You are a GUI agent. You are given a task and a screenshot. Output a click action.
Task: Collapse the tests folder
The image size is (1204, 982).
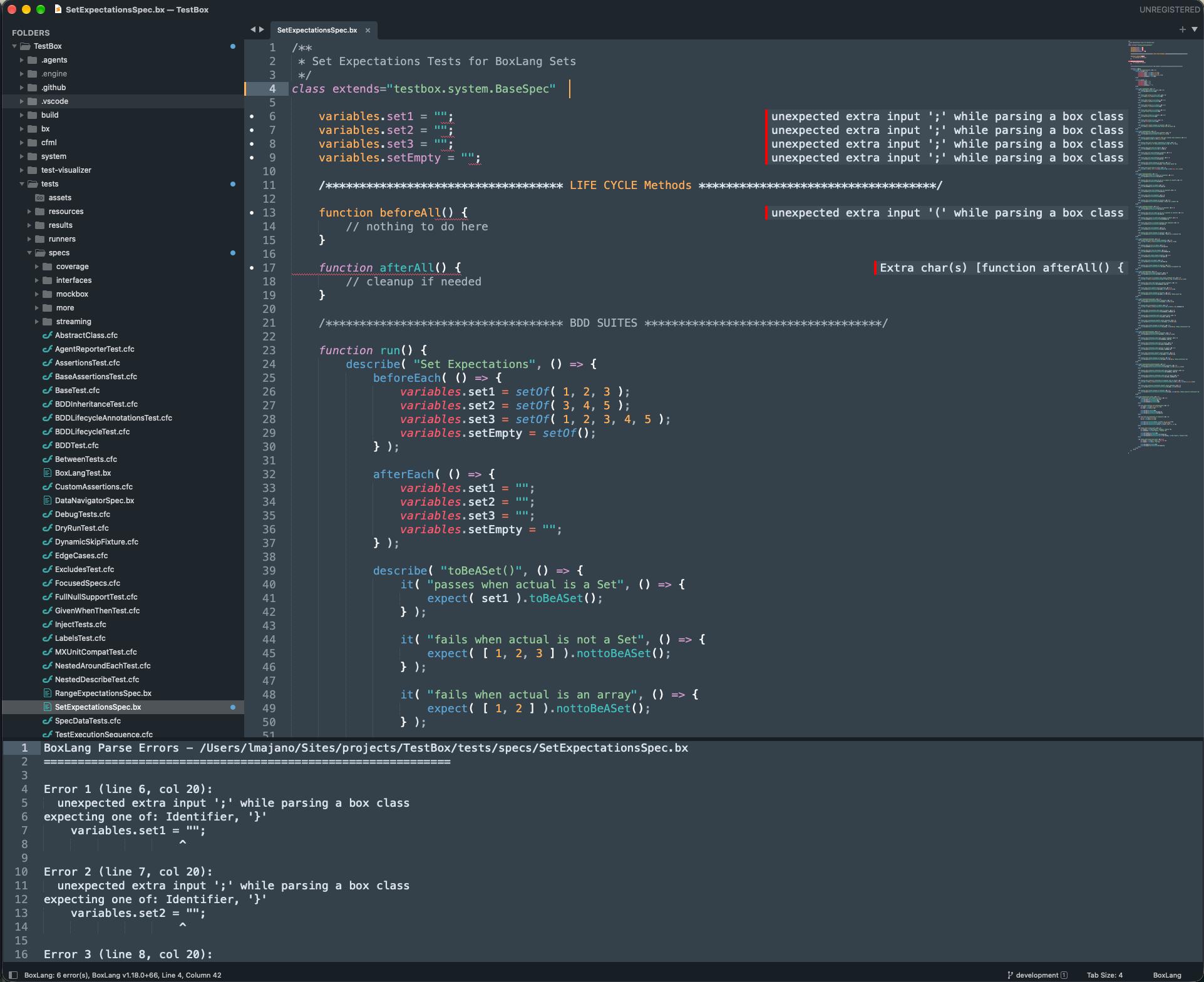pos(22,184)
